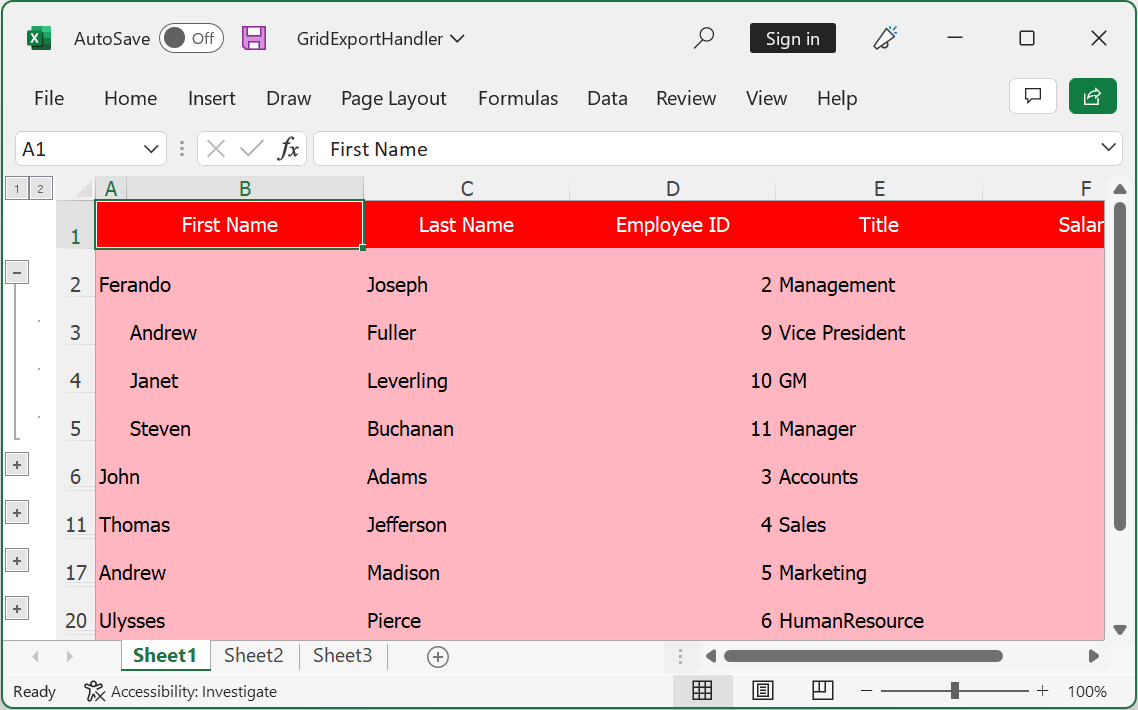Image resolution: width=1138 pixels, height=710 pixels.
Task: Expand the outline group at row 11 Thomas
Action: pos(17,513)
